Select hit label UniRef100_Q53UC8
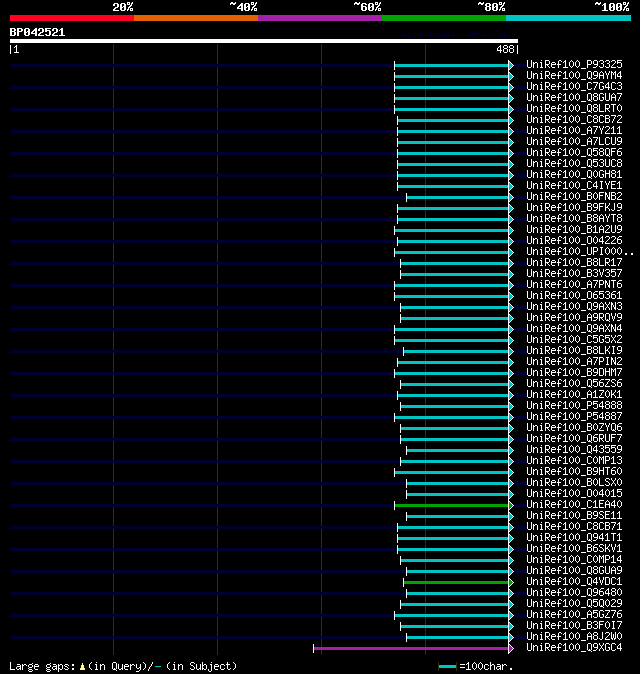Viewport: 640px width, 674px height. click(574, 163)
